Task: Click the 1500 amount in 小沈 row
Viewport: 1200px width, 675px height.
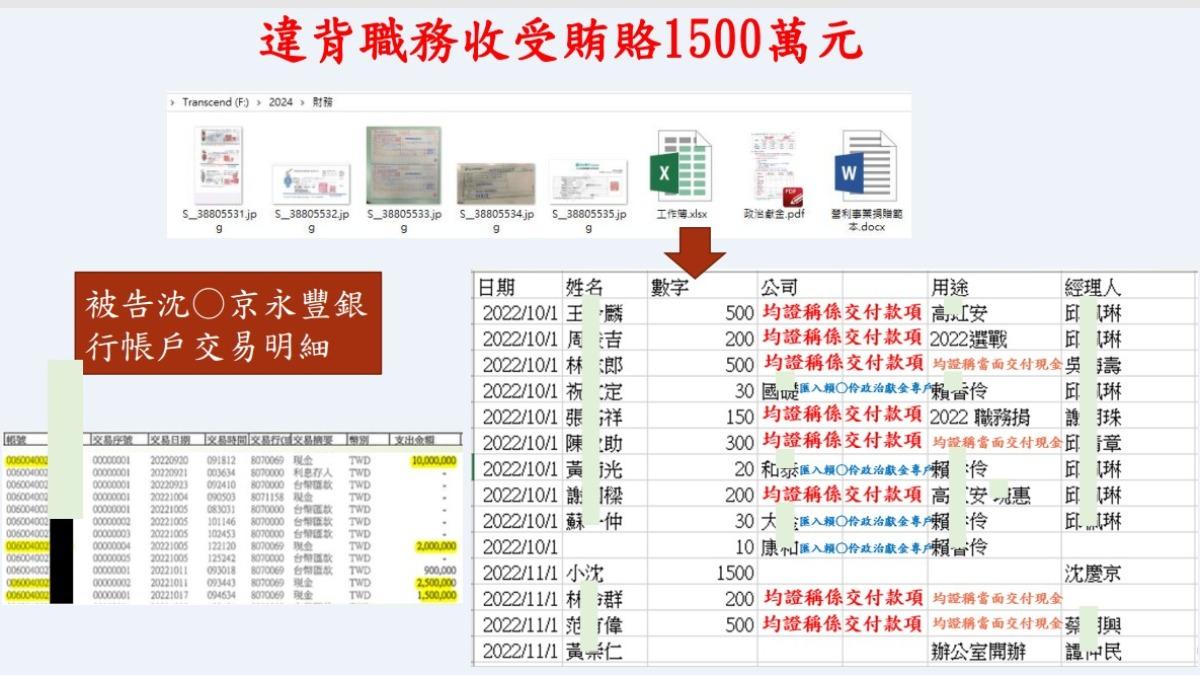Action: (x=735, y=573)
